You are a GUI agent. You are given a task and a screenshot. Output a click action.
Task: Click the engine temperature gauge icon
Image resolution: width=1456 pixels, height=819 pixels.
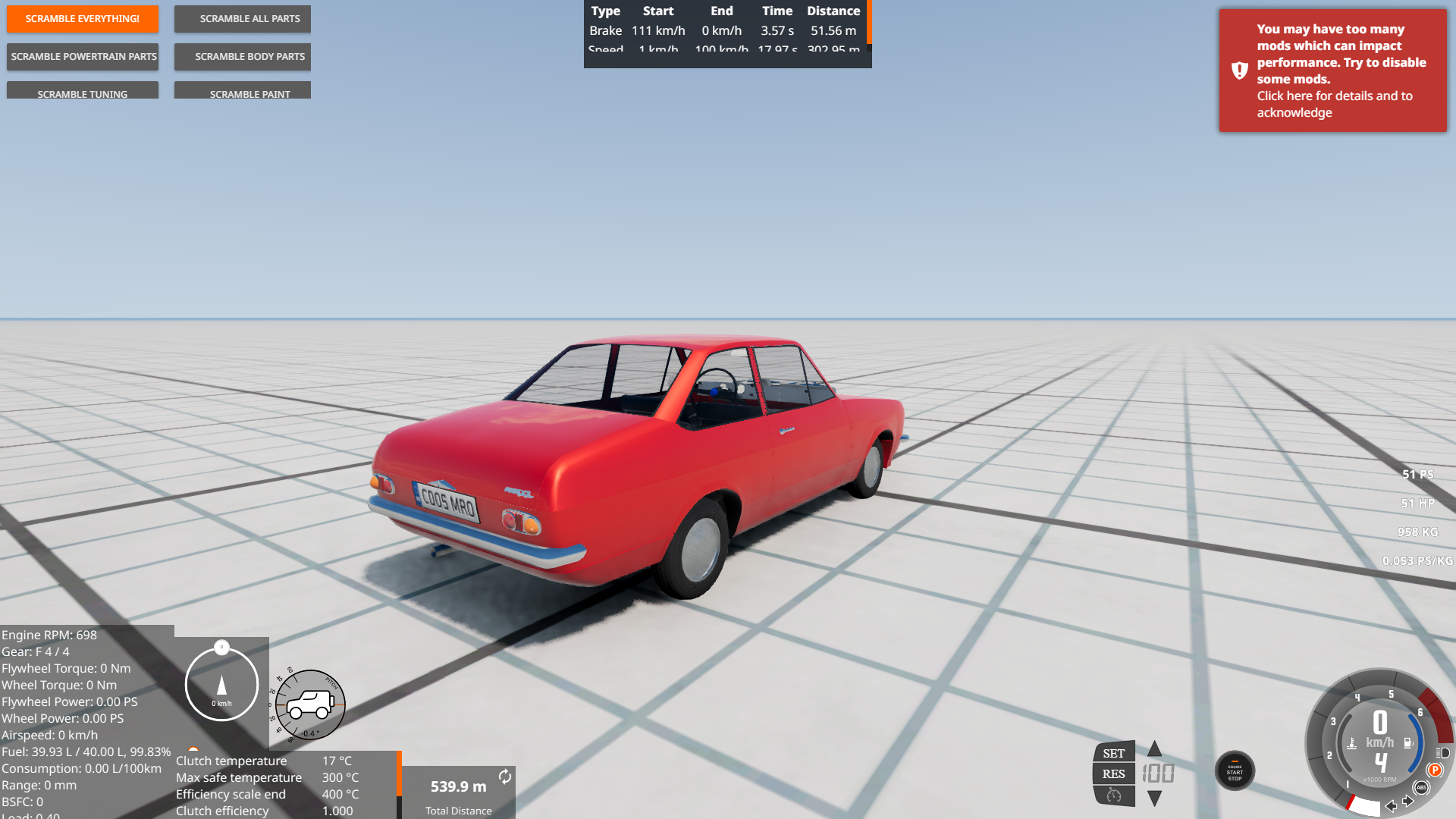1351,744
